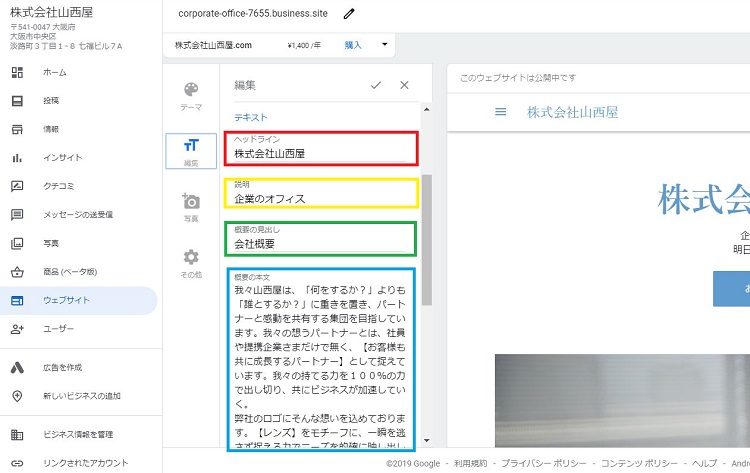Open the ユーザー add person icon
Image resolution: width=750 pixels, height=473 pixels.
click(x=17, y=329)
